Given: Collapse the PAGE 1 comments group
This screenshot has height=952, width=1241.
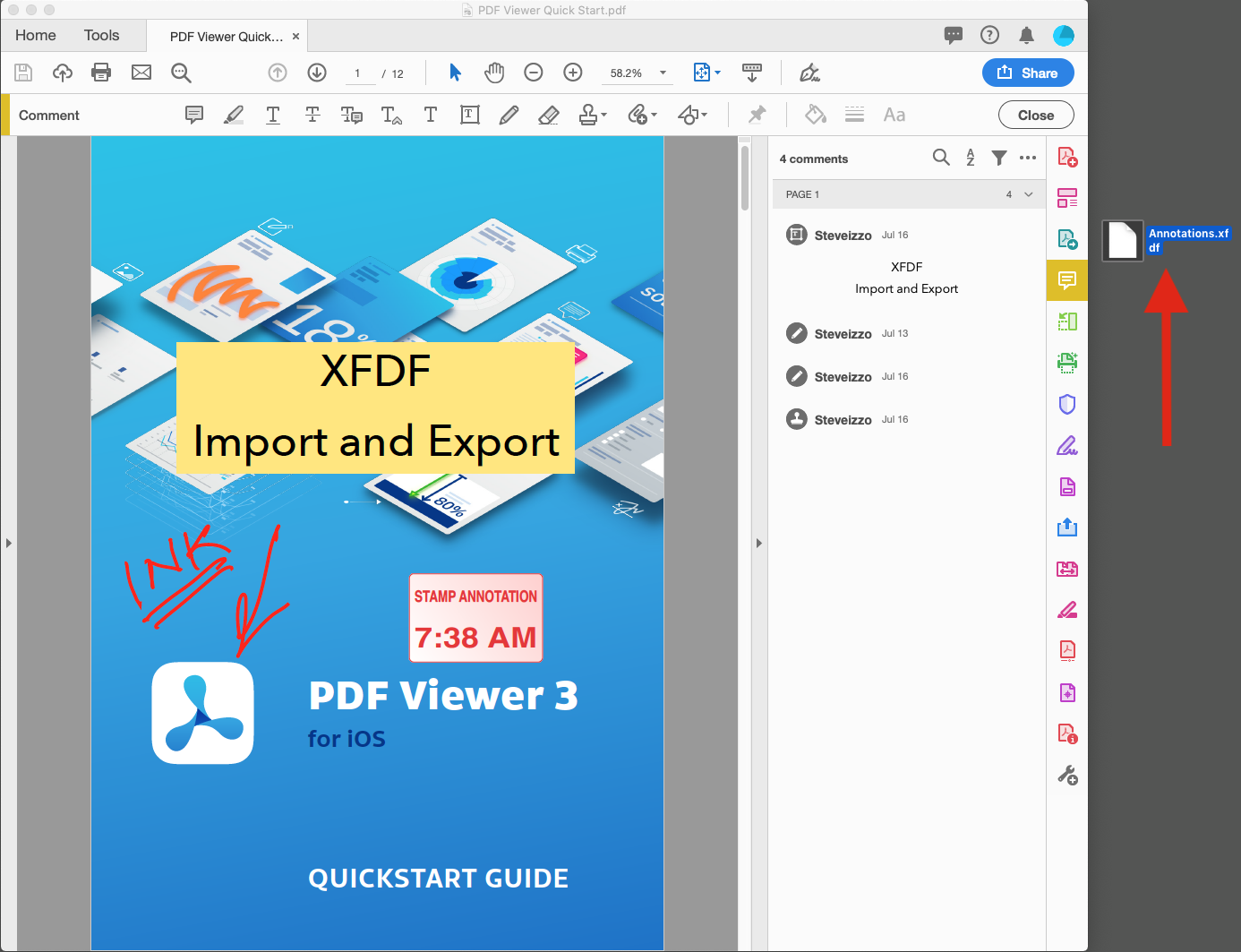Looking at the screenshot, I should [x=1028, y=194].
